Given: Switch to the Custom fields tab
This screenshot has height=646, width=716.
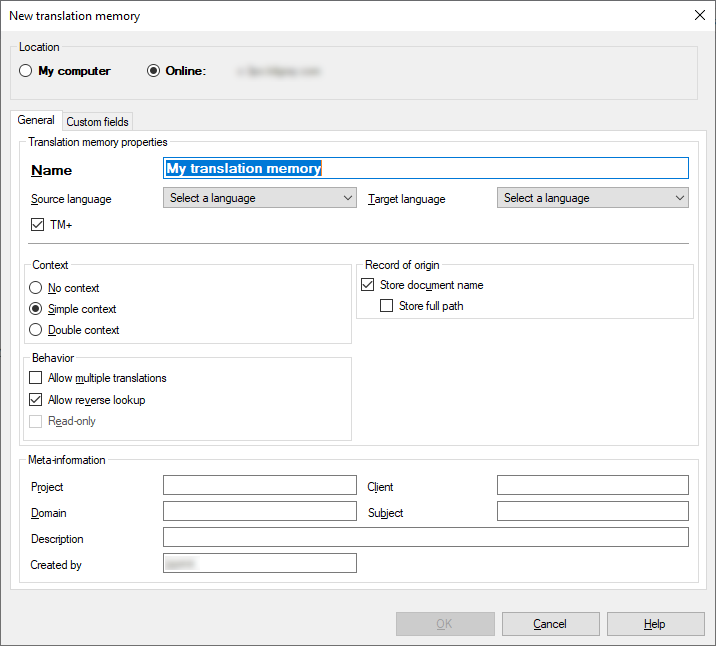Looking at the screenshot, I should (97, 122).
